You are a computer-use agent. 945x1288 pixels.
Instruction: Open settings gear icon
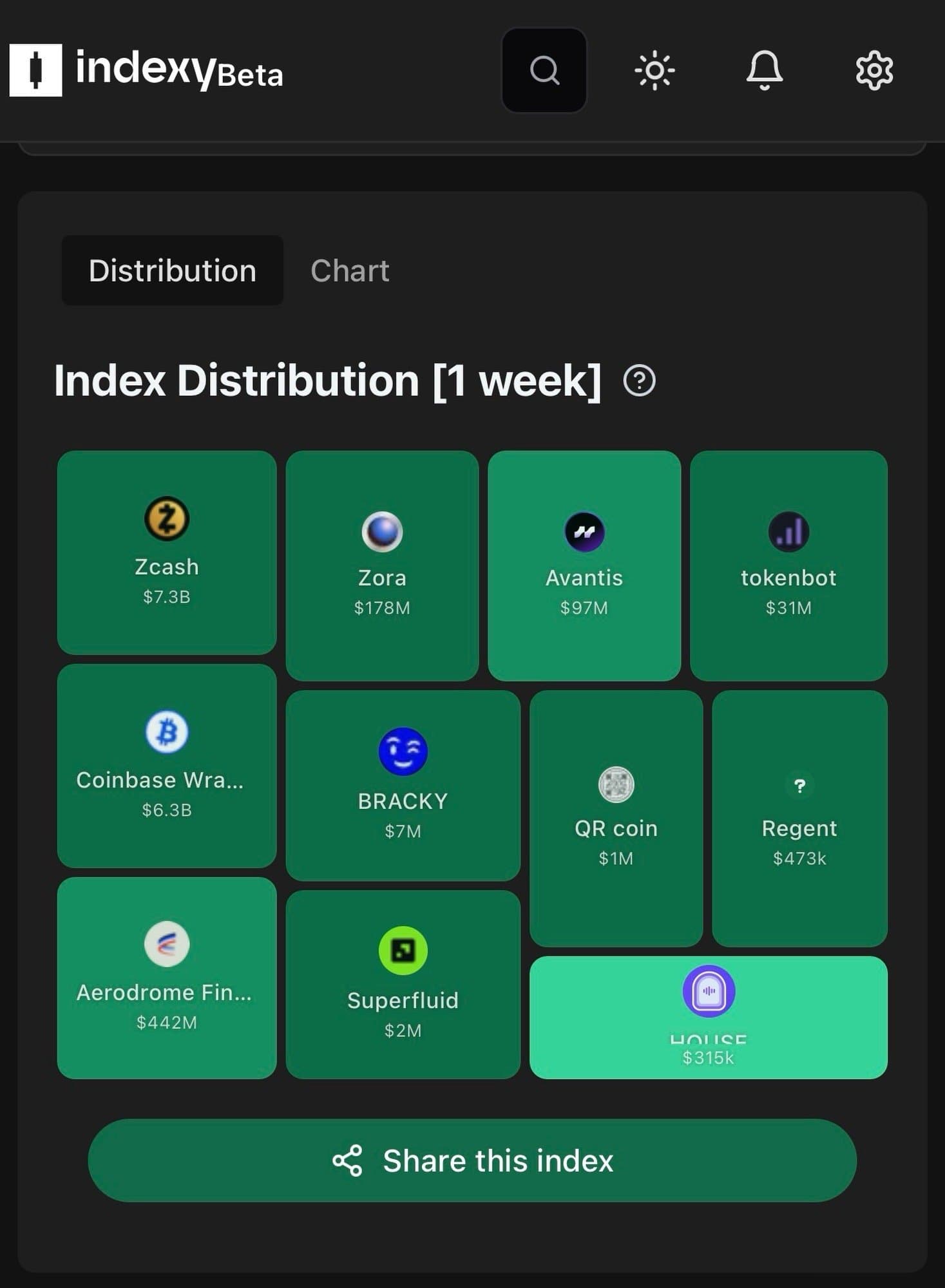[873, 70]
